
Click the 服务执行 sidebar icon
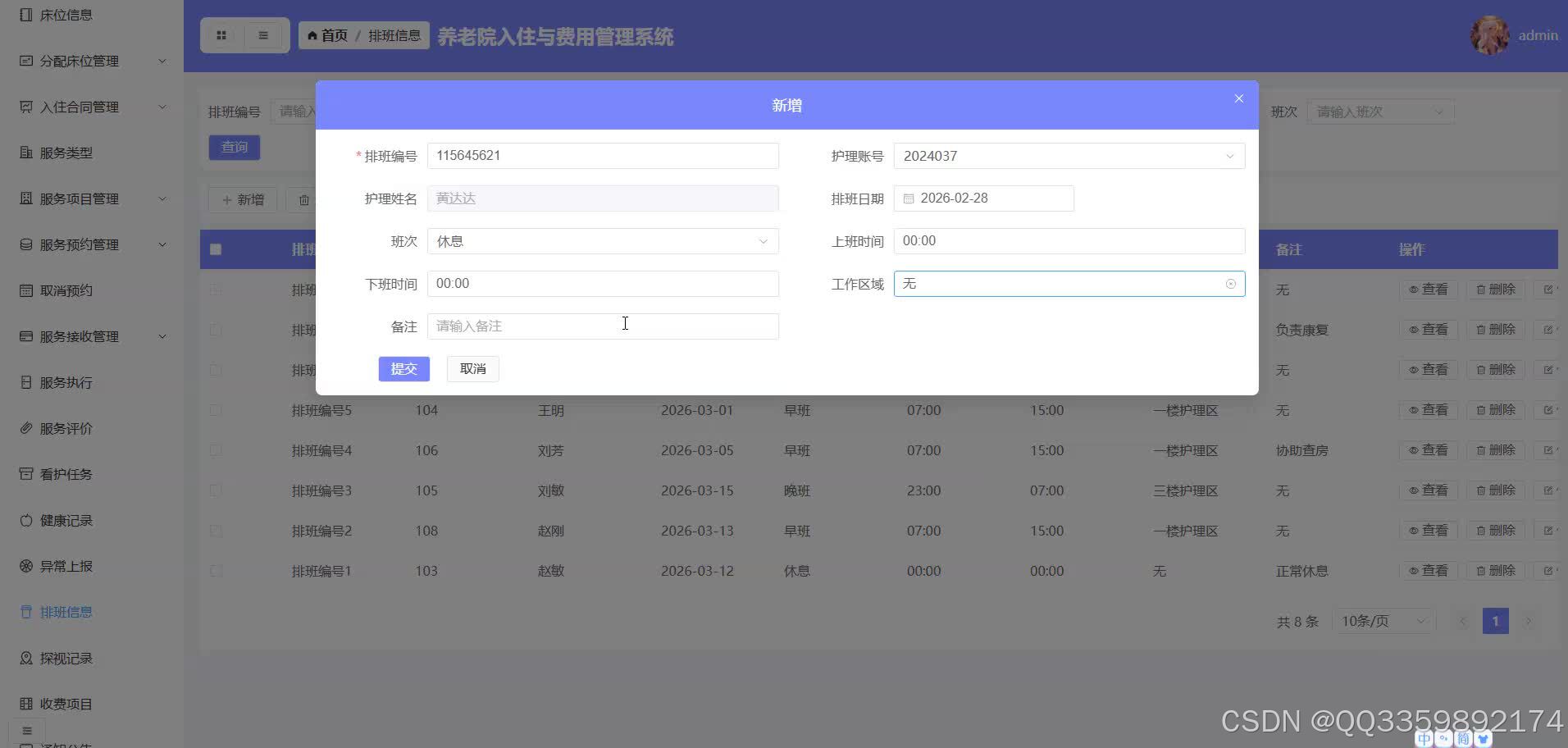(x=26, y=382)
